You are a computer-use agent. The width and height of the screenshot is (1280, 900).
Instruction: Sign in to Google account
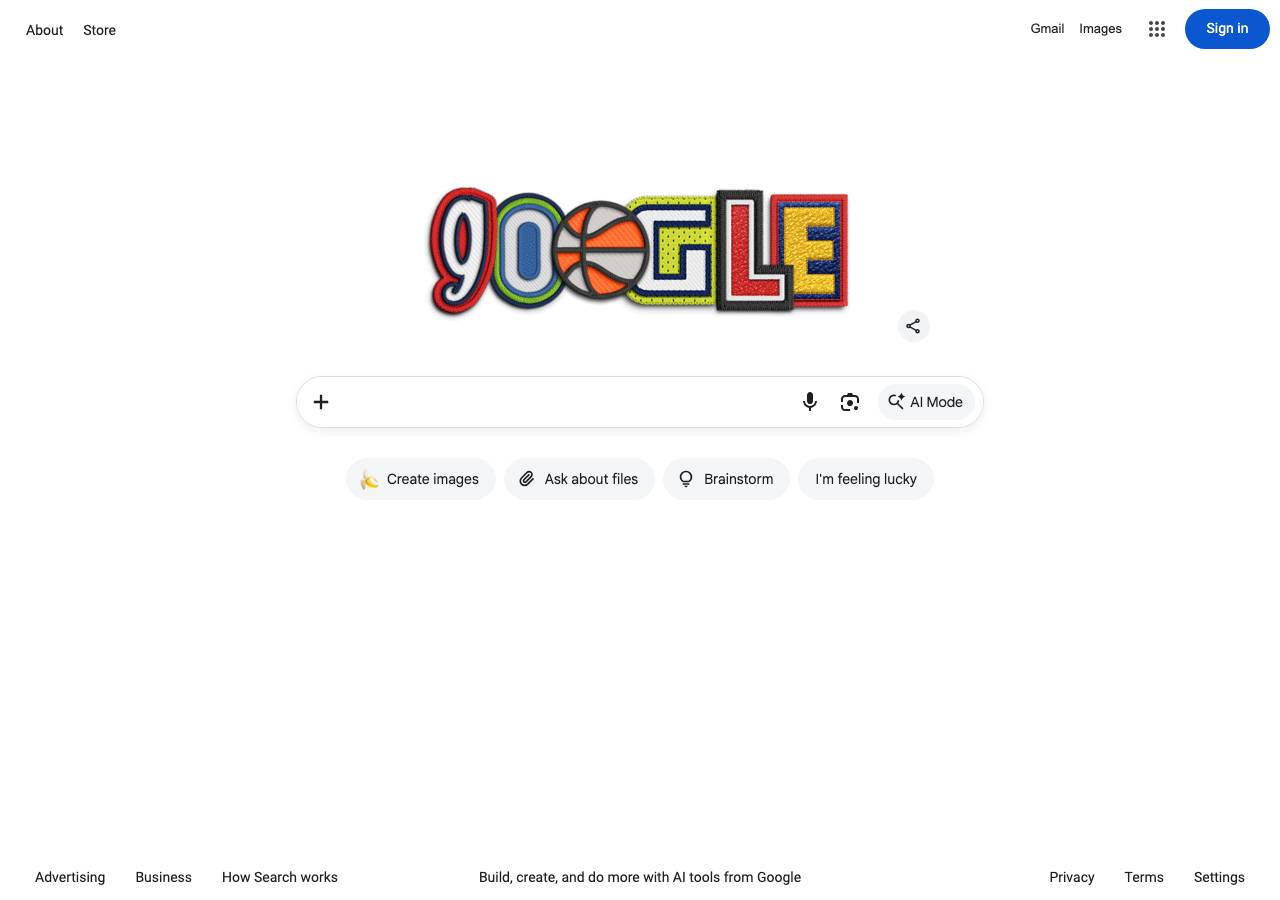point(1227,29)
